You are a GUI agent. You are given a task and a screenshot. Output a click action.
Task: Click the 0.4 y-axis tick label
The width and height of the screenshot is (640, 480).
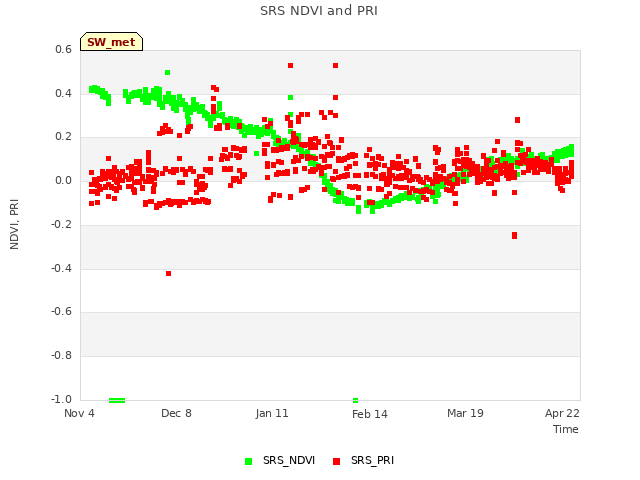tap(63, 93)
